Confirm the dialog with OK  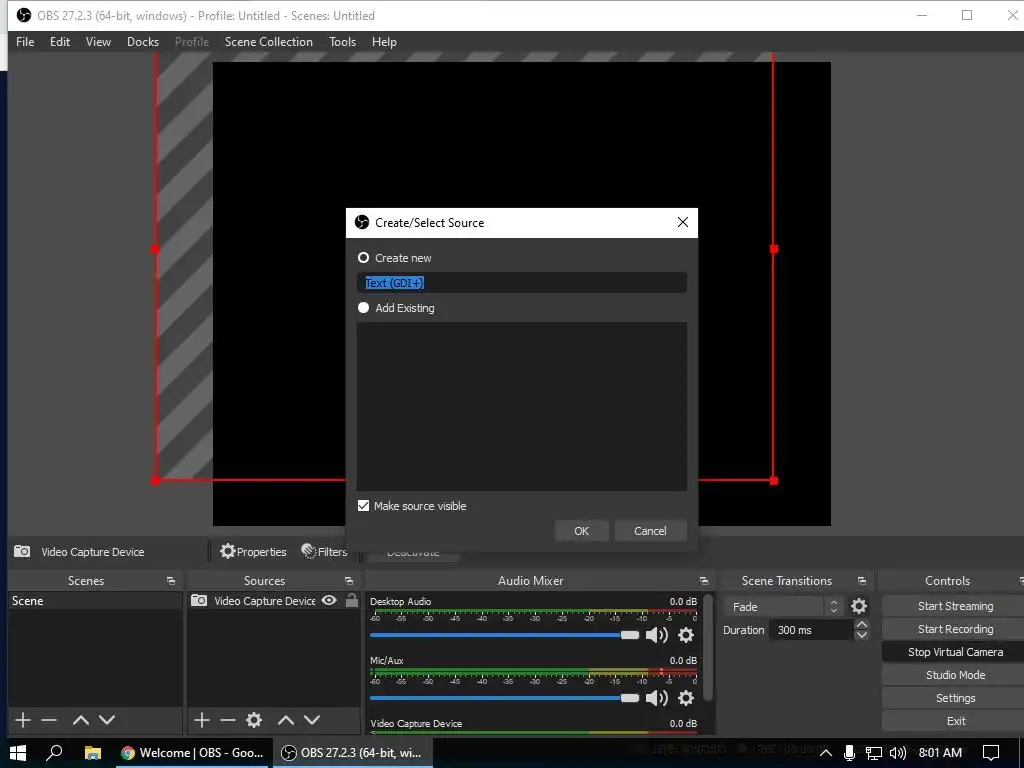click(x=581, y=531)
